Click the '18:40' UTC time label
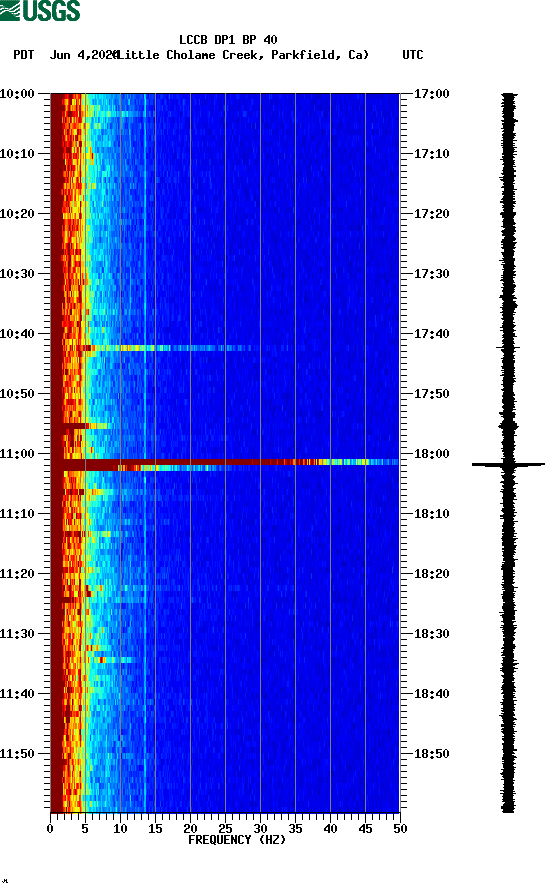The height and width of the screenshot is (892, 552). point(431,694)
